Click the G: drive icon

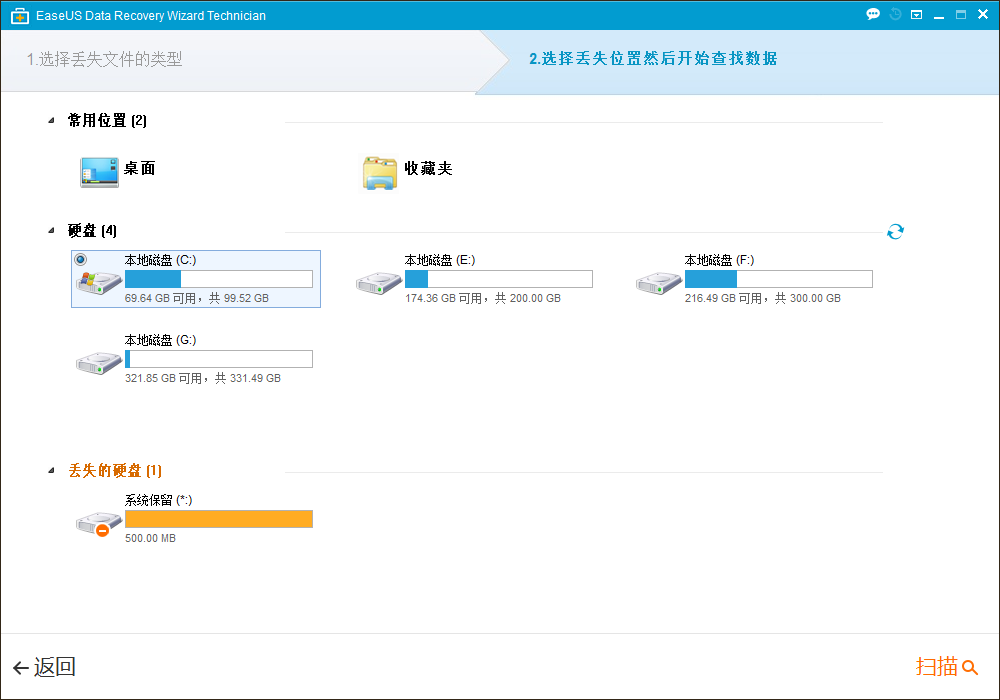(98, 363)
